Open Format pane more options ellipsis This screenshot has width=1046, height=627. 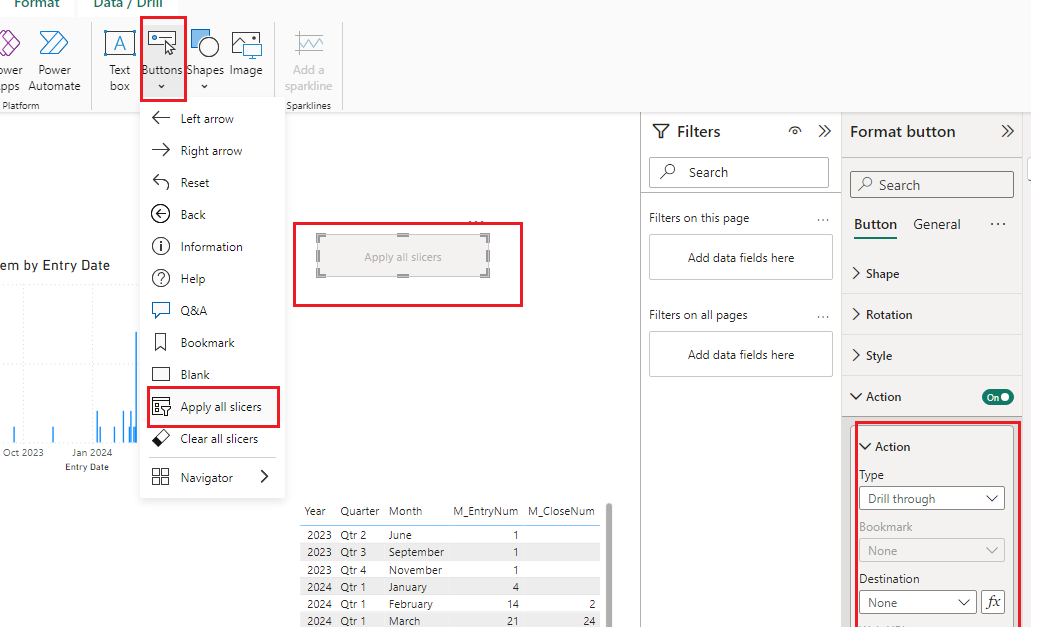tap(998, 224)
